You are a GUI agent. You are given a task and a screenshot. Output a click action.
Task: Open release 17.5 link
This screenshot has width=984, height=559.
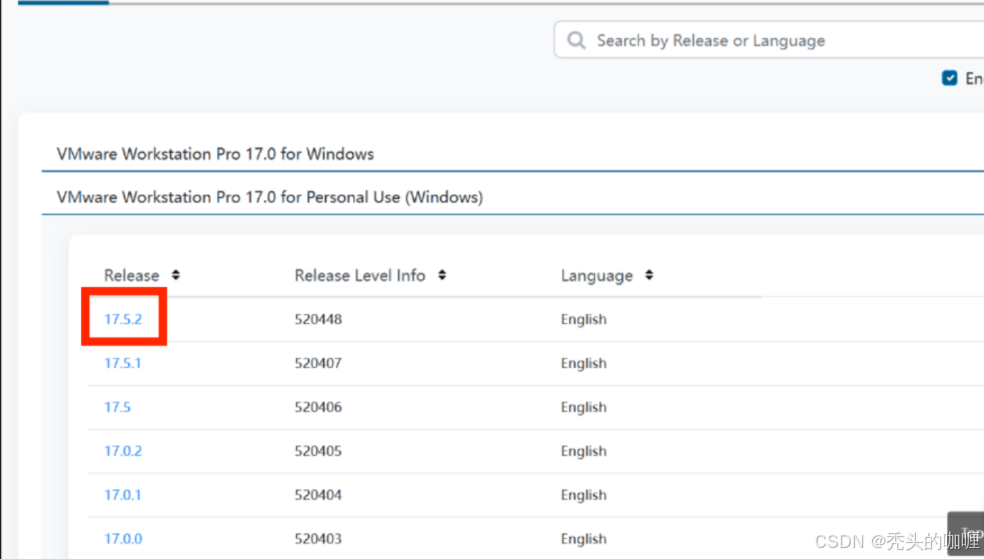coord(117,407)
